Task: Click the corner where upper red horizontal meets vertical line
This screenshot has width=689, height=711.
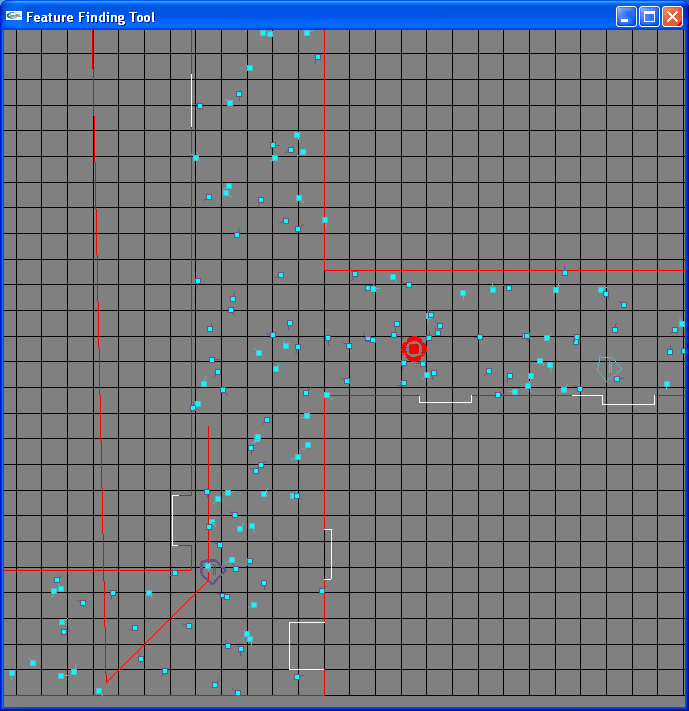Action: (x=324, y=270)
